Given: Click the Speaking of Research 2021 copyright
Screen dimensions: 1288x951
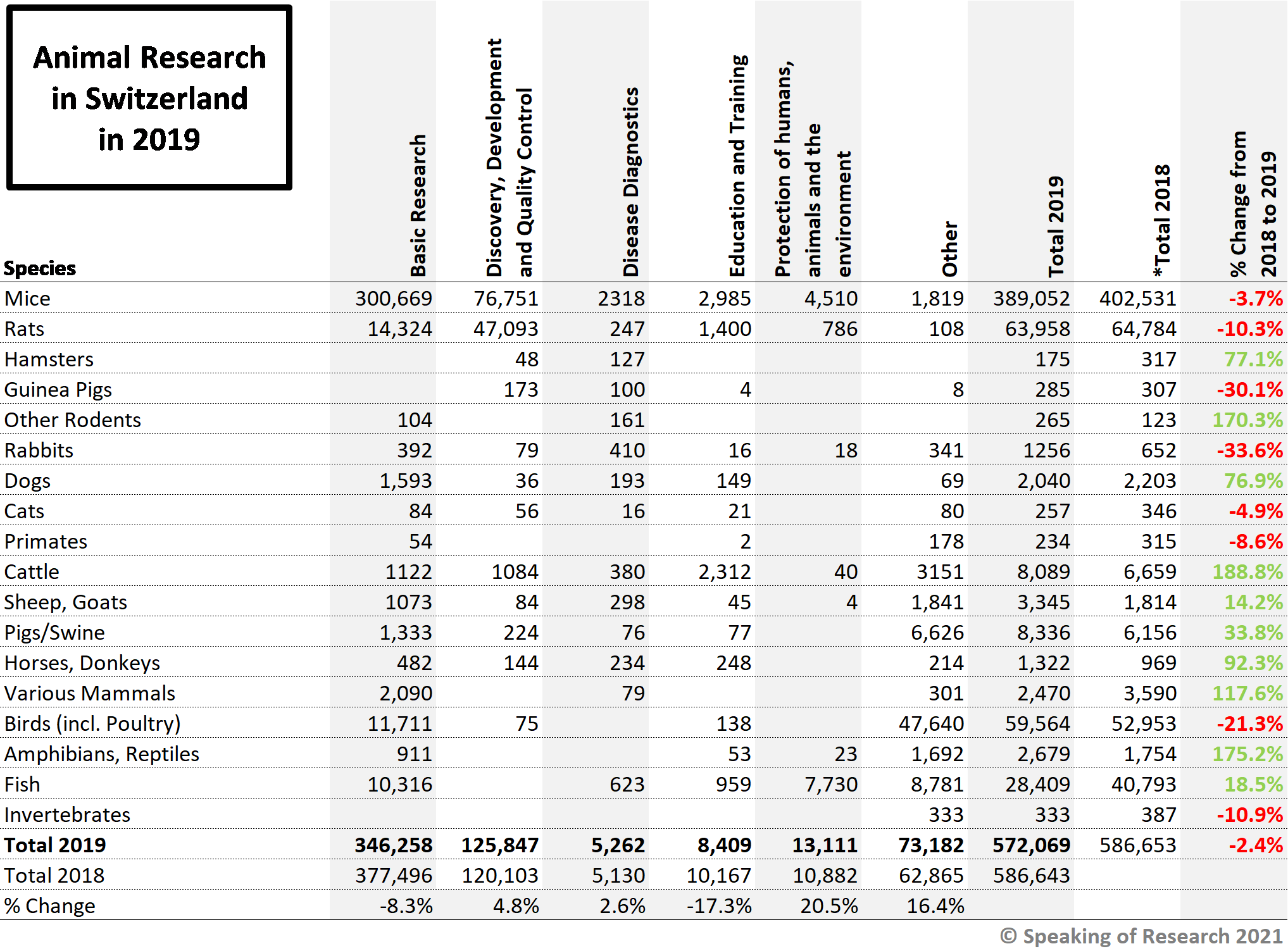Looking at the screenshot, I should pos(1141,936).
